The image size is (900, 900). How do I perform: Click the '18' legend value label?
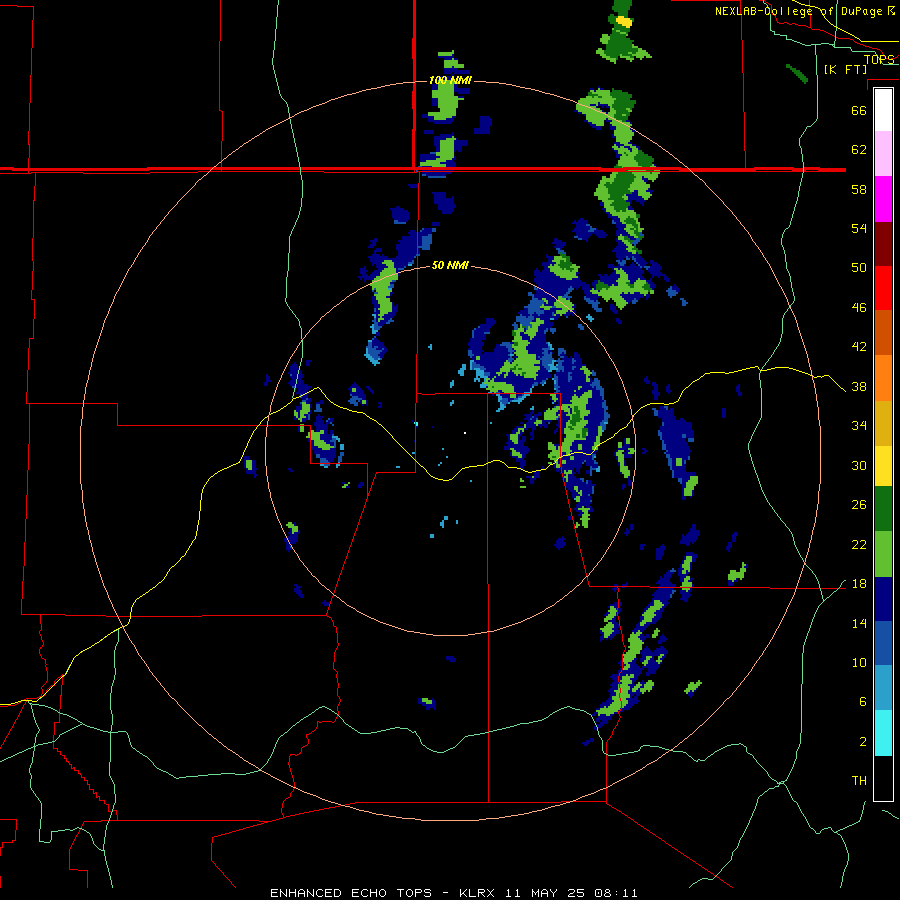[x=859, y=584]
